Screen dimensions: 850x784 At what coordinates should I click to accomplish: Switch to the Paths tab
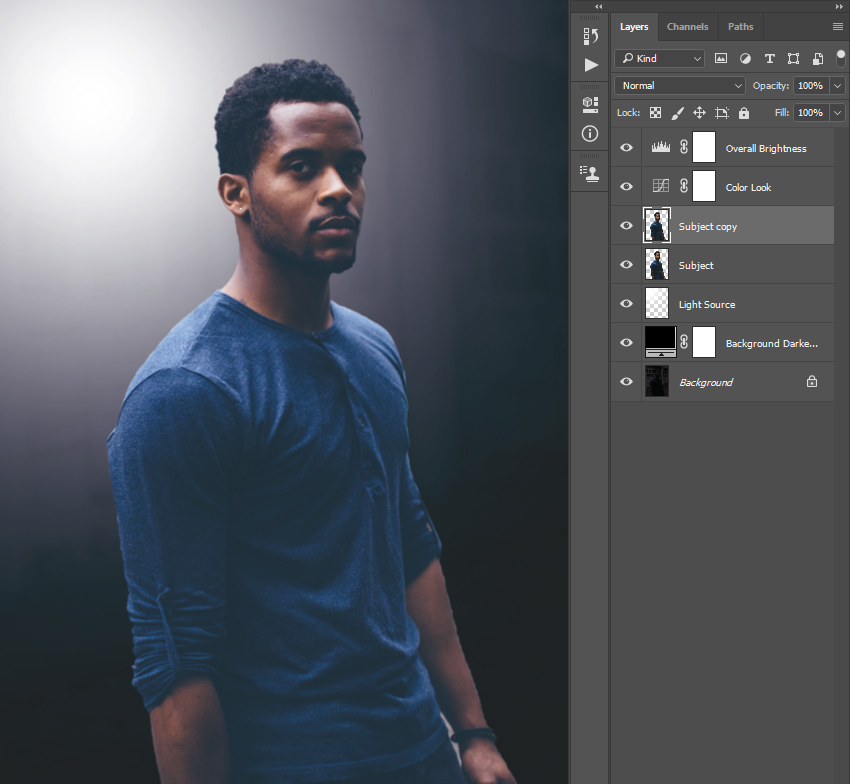coord(740,27)
